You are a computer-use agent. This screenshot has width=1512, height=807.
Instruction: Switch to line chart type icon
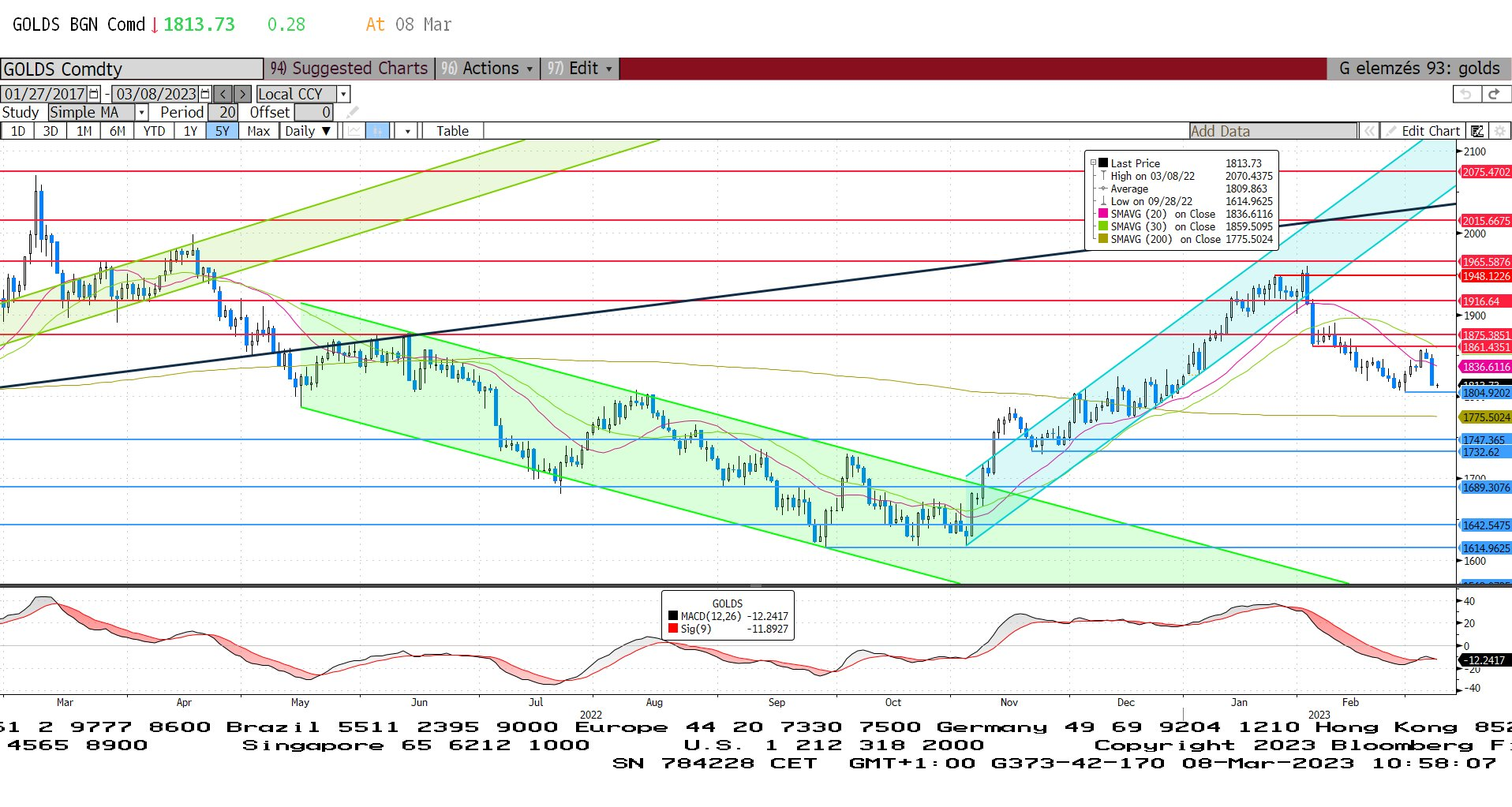pyautogui.click(x=354, y=131)
